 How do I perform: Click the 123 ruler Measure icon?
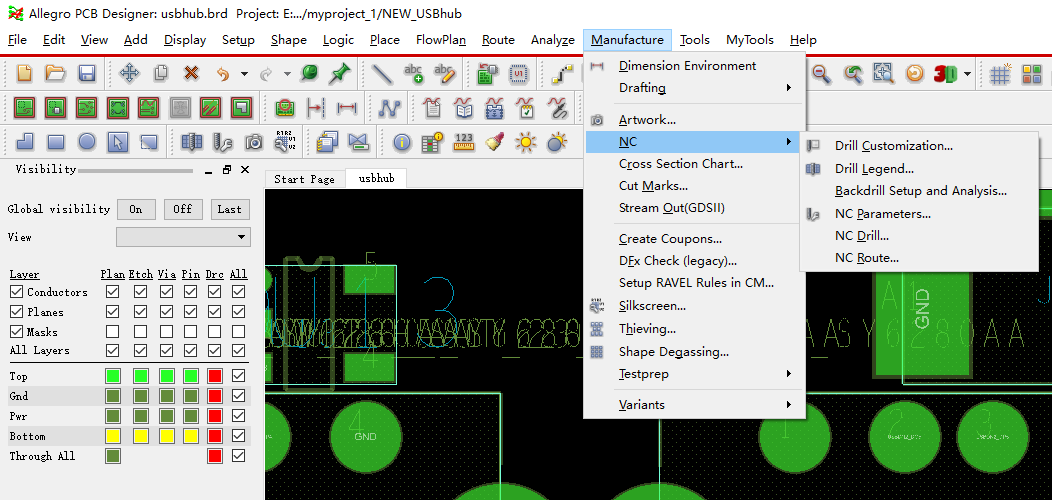pos(464,142)
